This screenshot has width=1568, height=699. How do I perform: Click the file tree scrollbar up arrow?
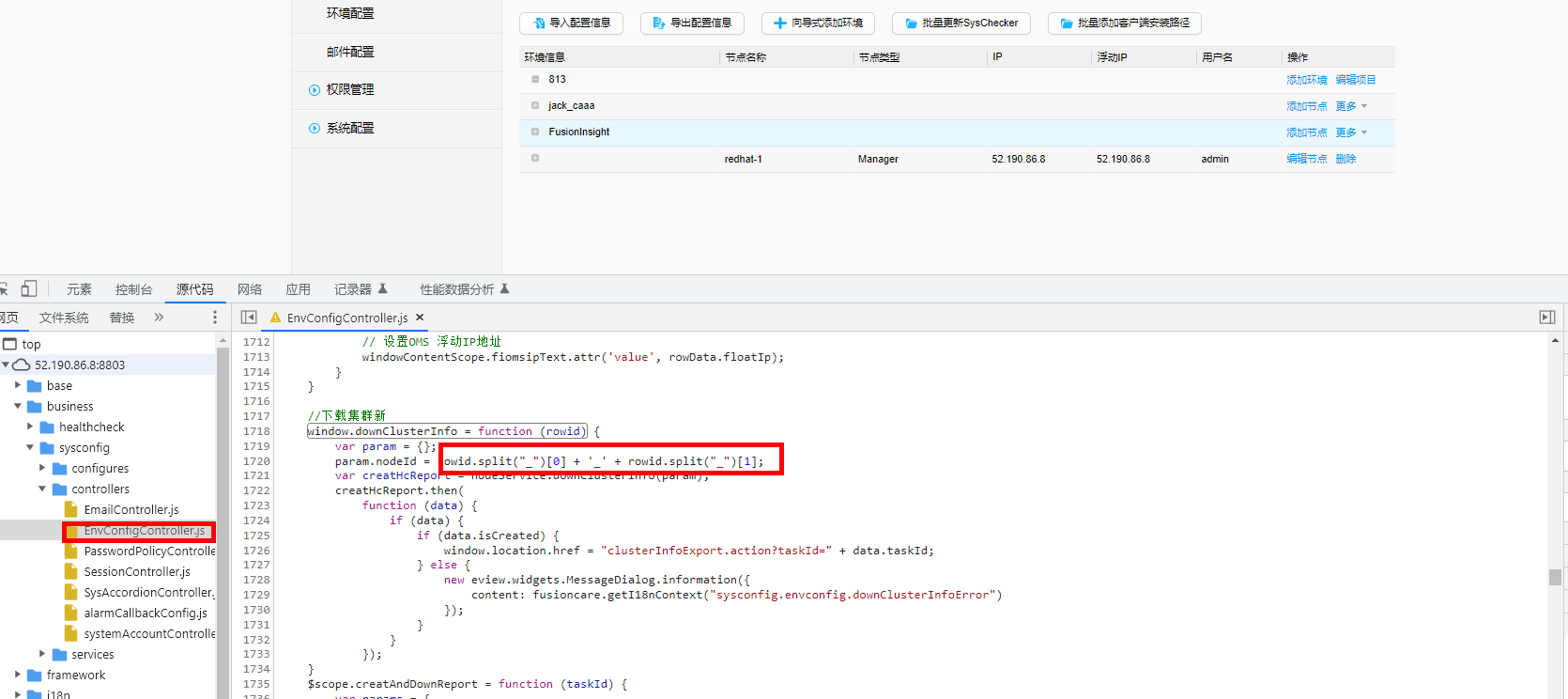coord(223,340)
